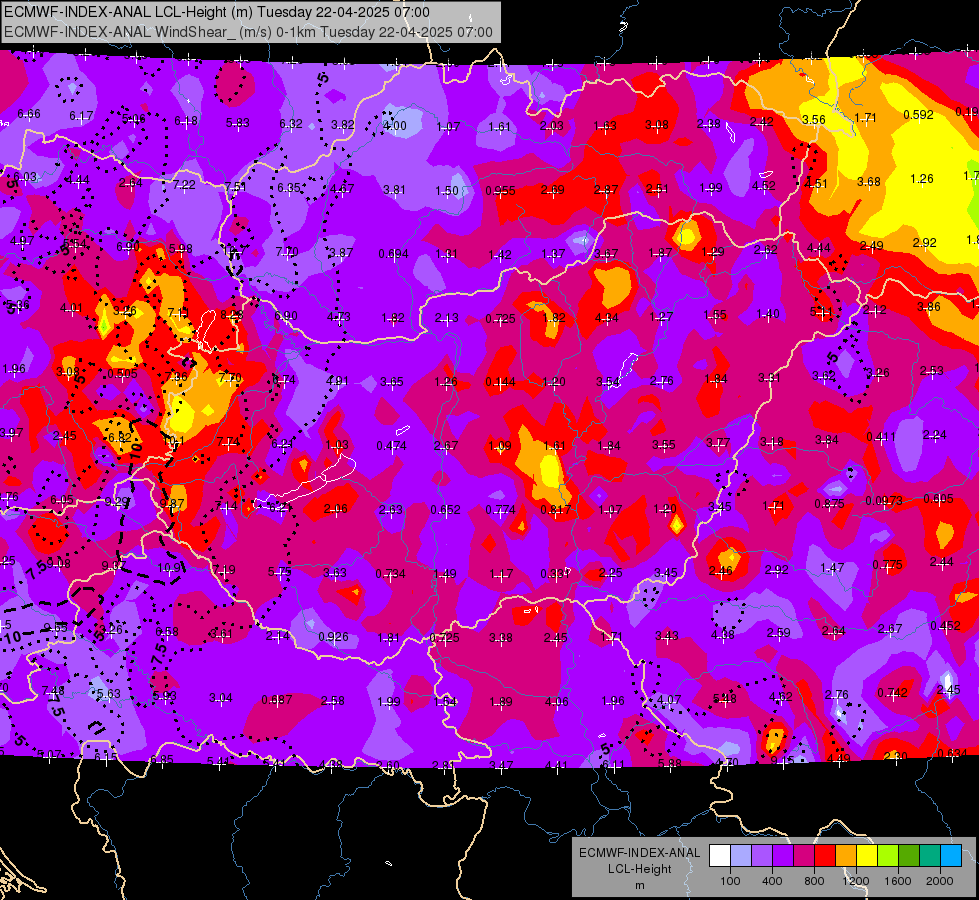Click the legend label 'LCL-Height'

pos(639,869)
